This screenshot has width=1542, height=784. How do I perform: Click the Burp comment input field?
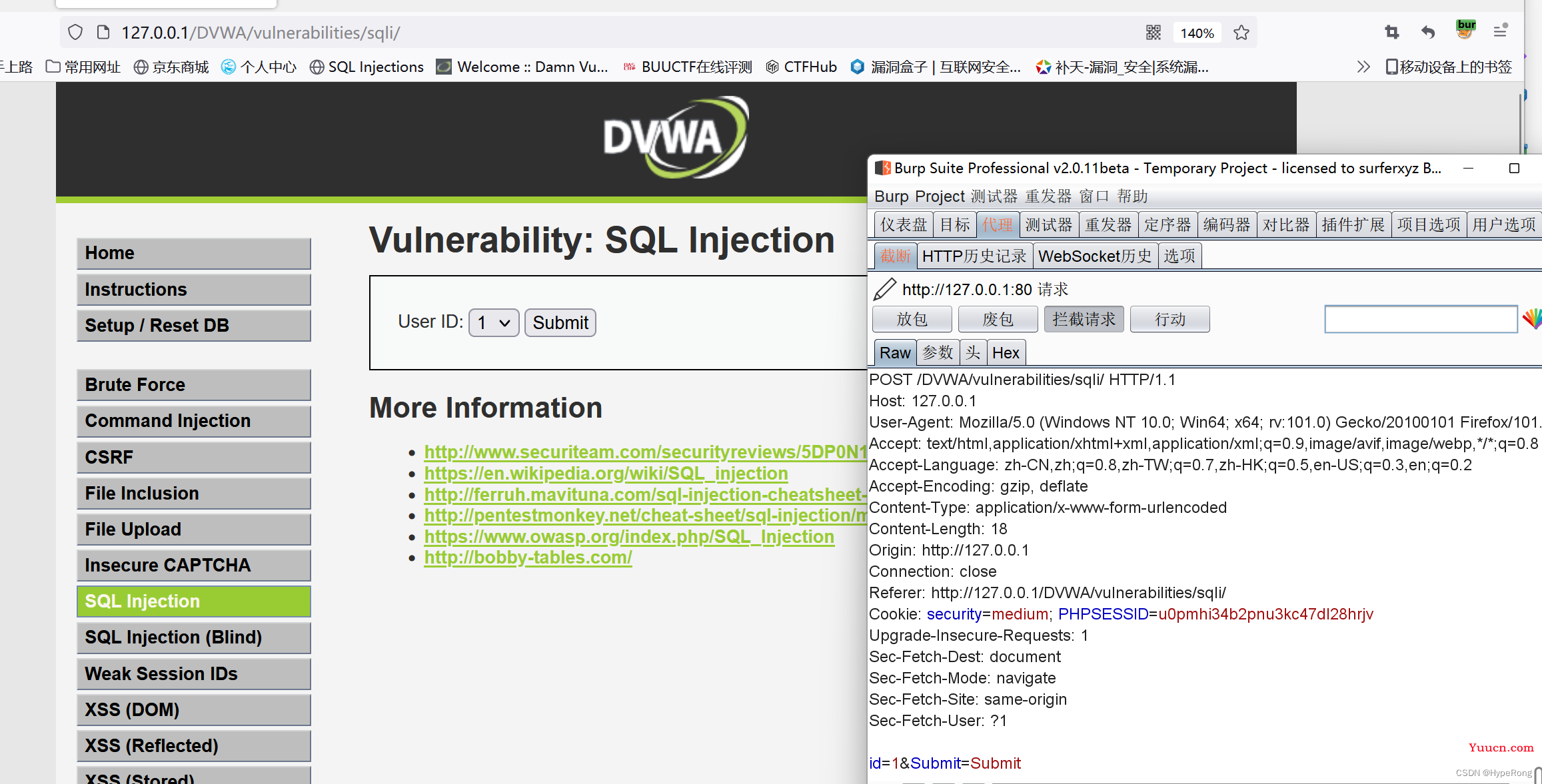coord(1421,319)
